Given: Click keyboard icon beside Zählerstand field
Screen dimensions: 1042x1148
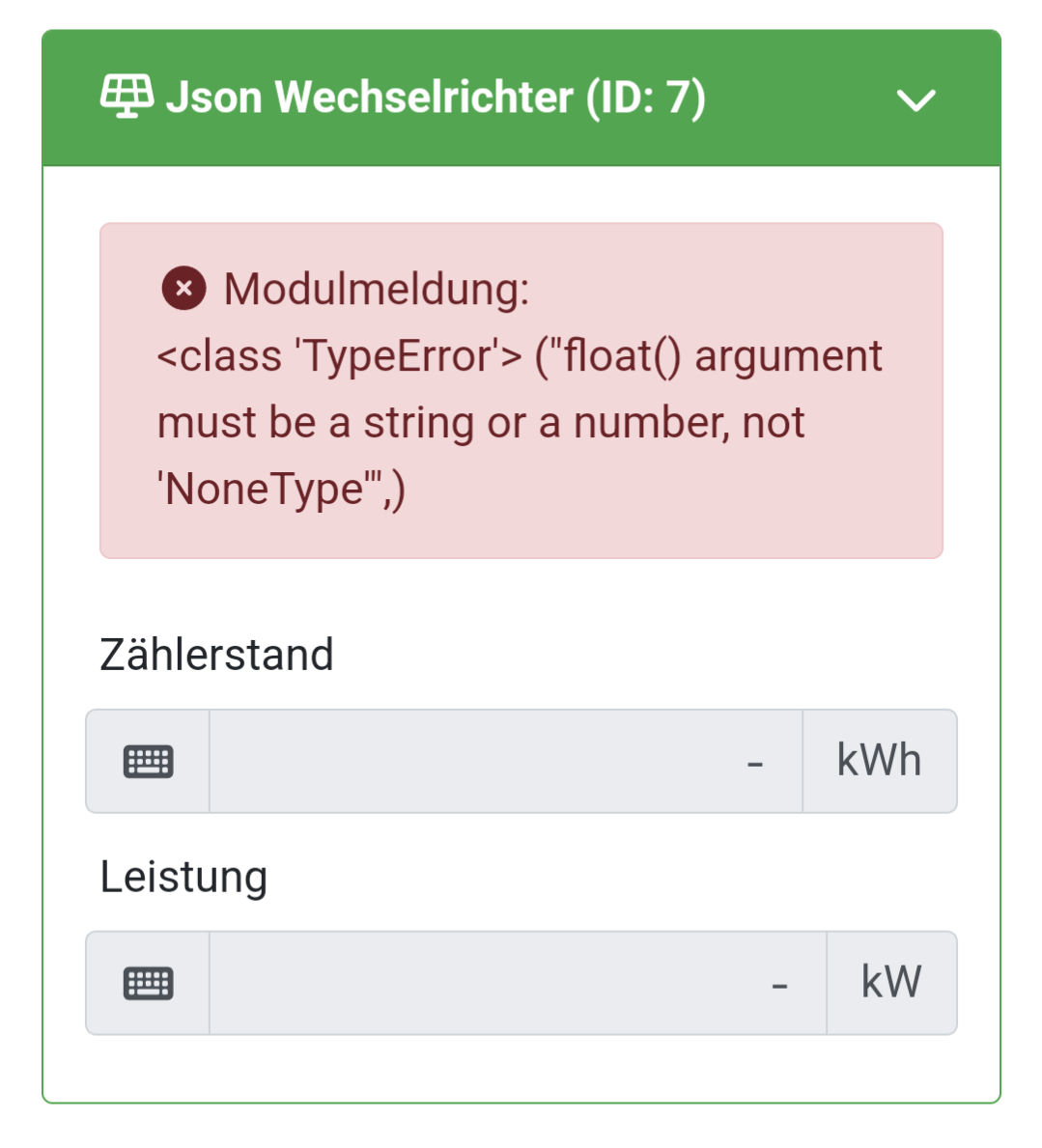Looking at the screenshot, I should coord(148,762).
